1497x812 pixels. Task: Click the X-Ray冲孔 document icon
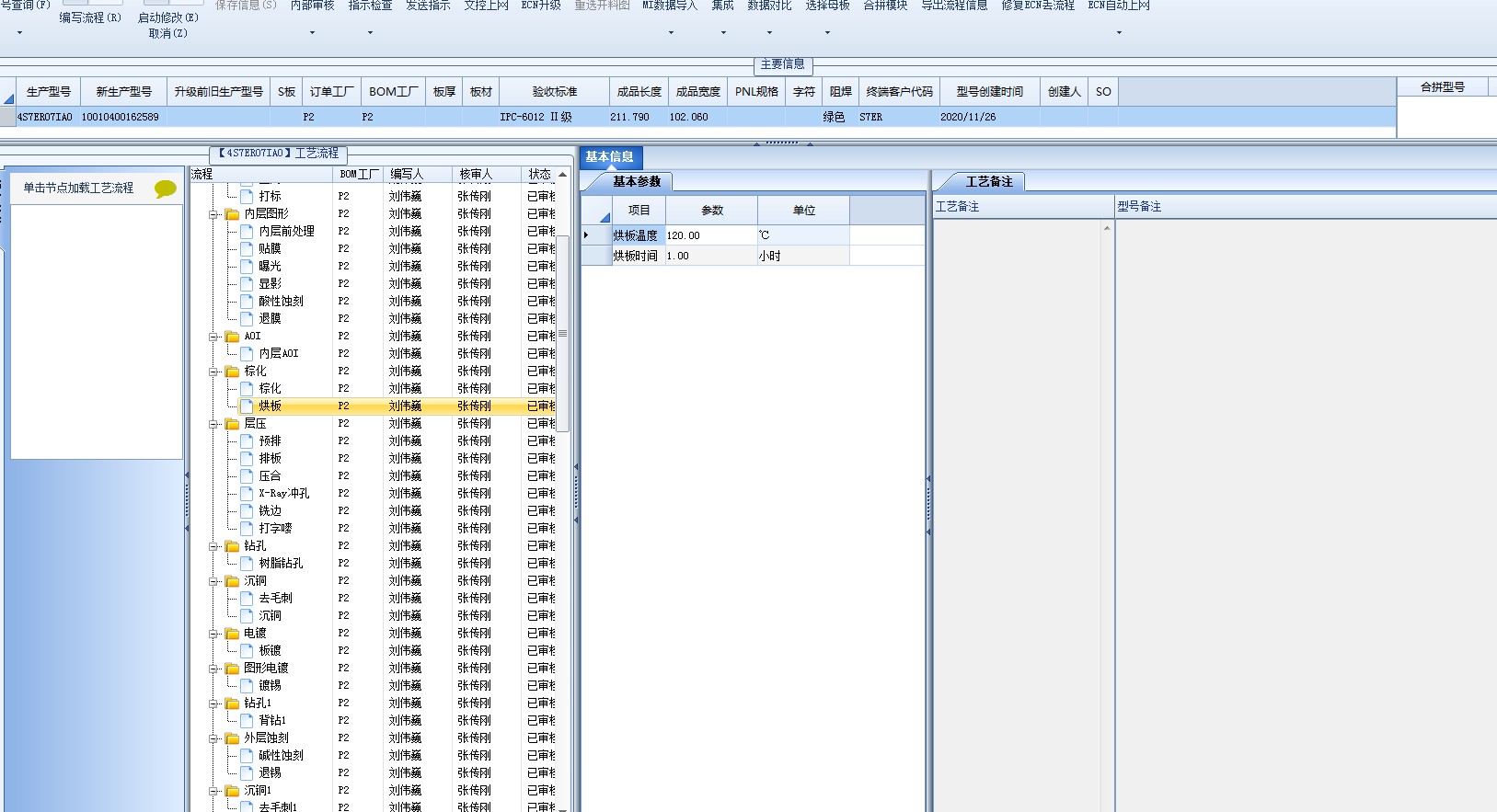click(247, 493)
